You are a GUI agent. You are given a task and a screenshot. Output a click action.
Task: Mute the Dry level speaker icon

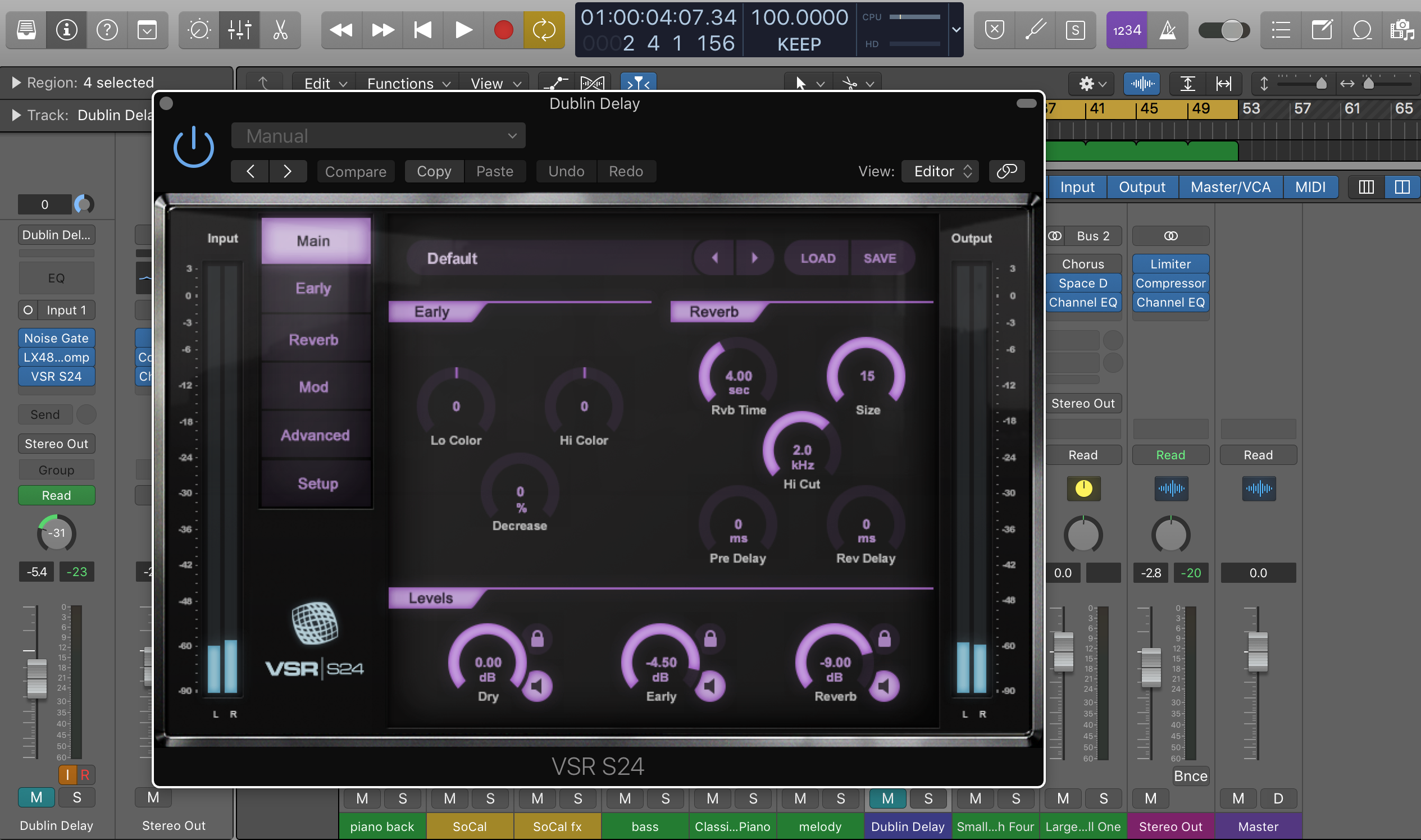(537, 686)
